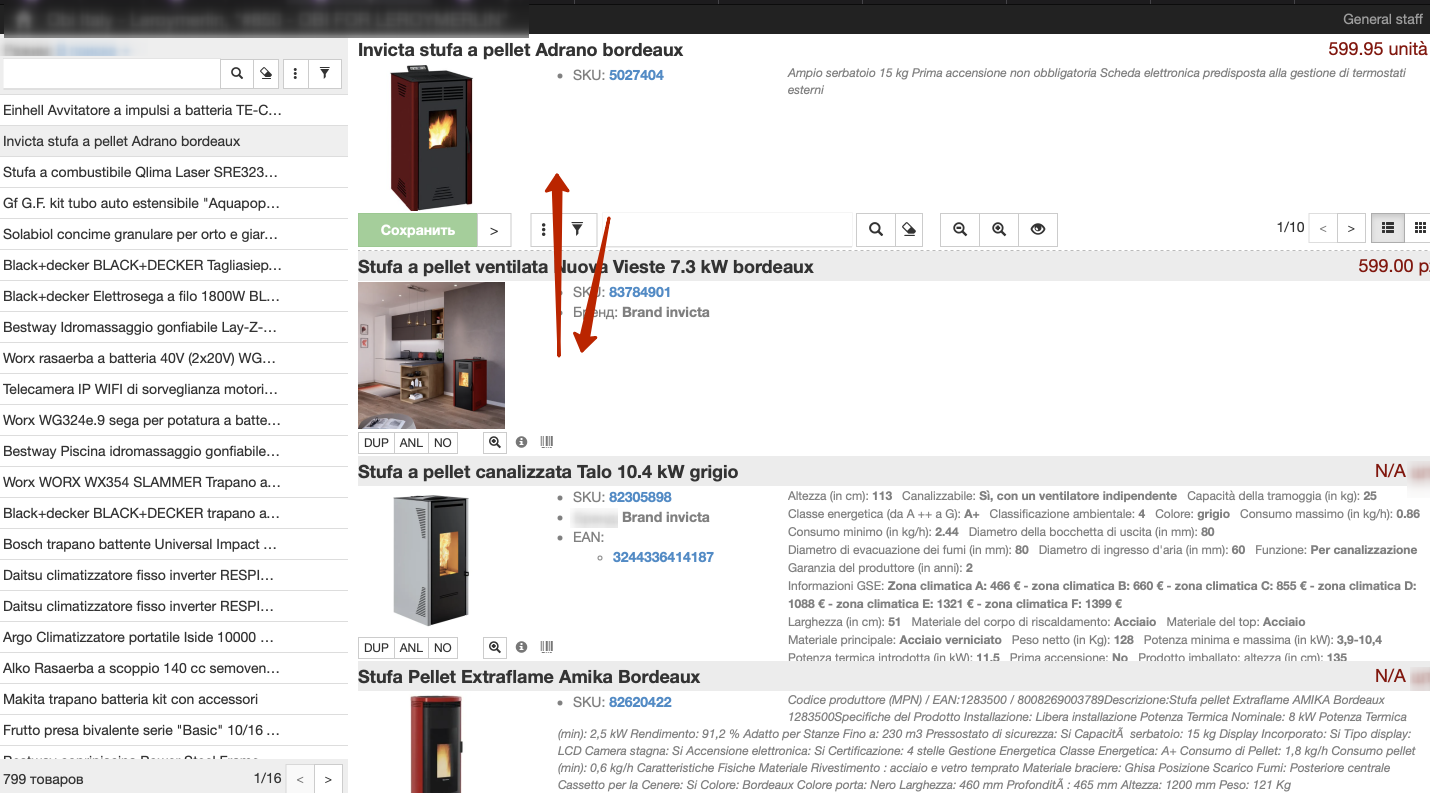Image resolution: width=1430 pixels, height=793 pixels.
Task: Click General staff in the top bar
Action: coord(1382,19)
